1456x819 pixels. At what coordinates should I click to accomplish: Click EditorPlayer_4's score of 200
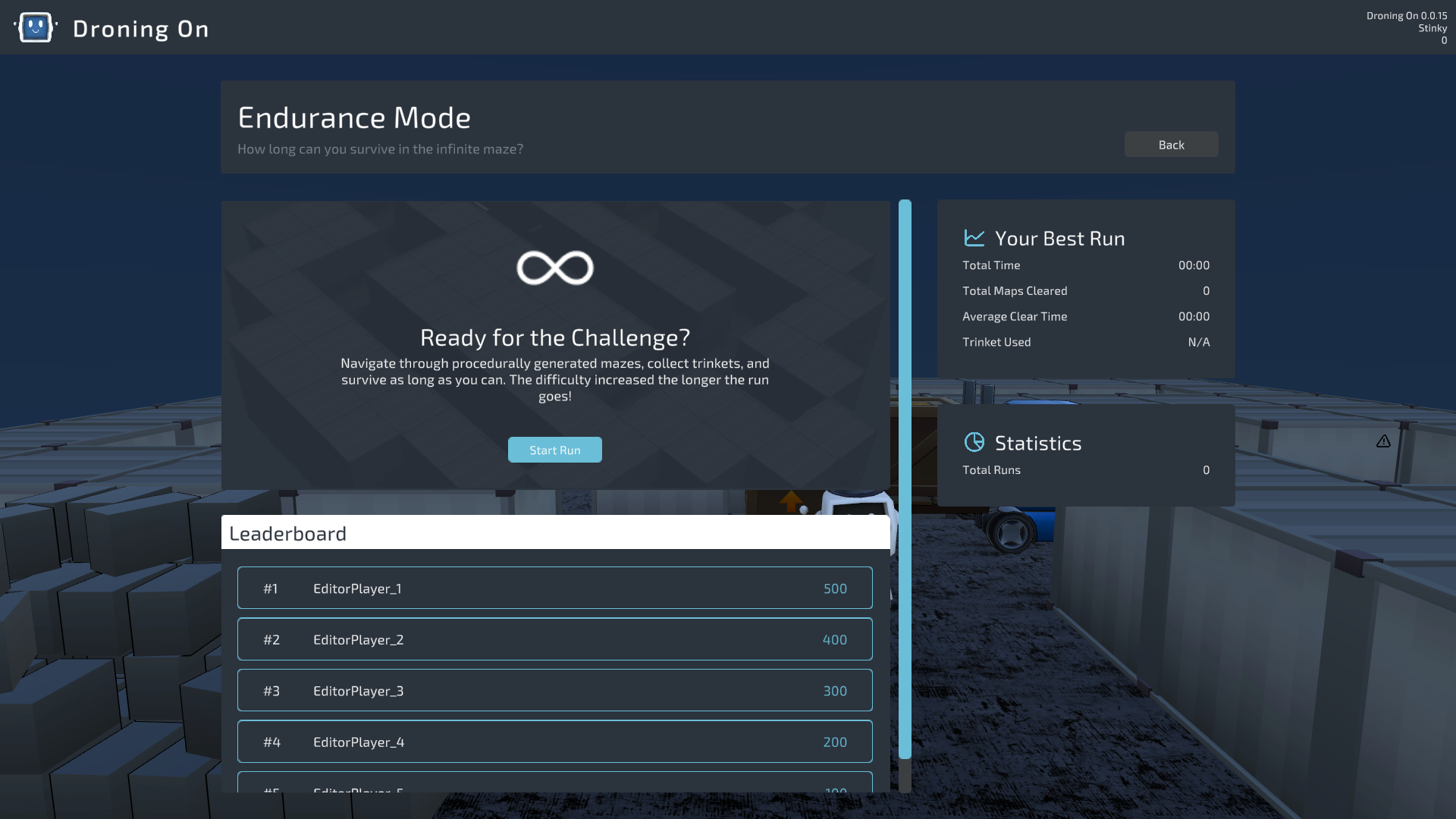[834, 742]
